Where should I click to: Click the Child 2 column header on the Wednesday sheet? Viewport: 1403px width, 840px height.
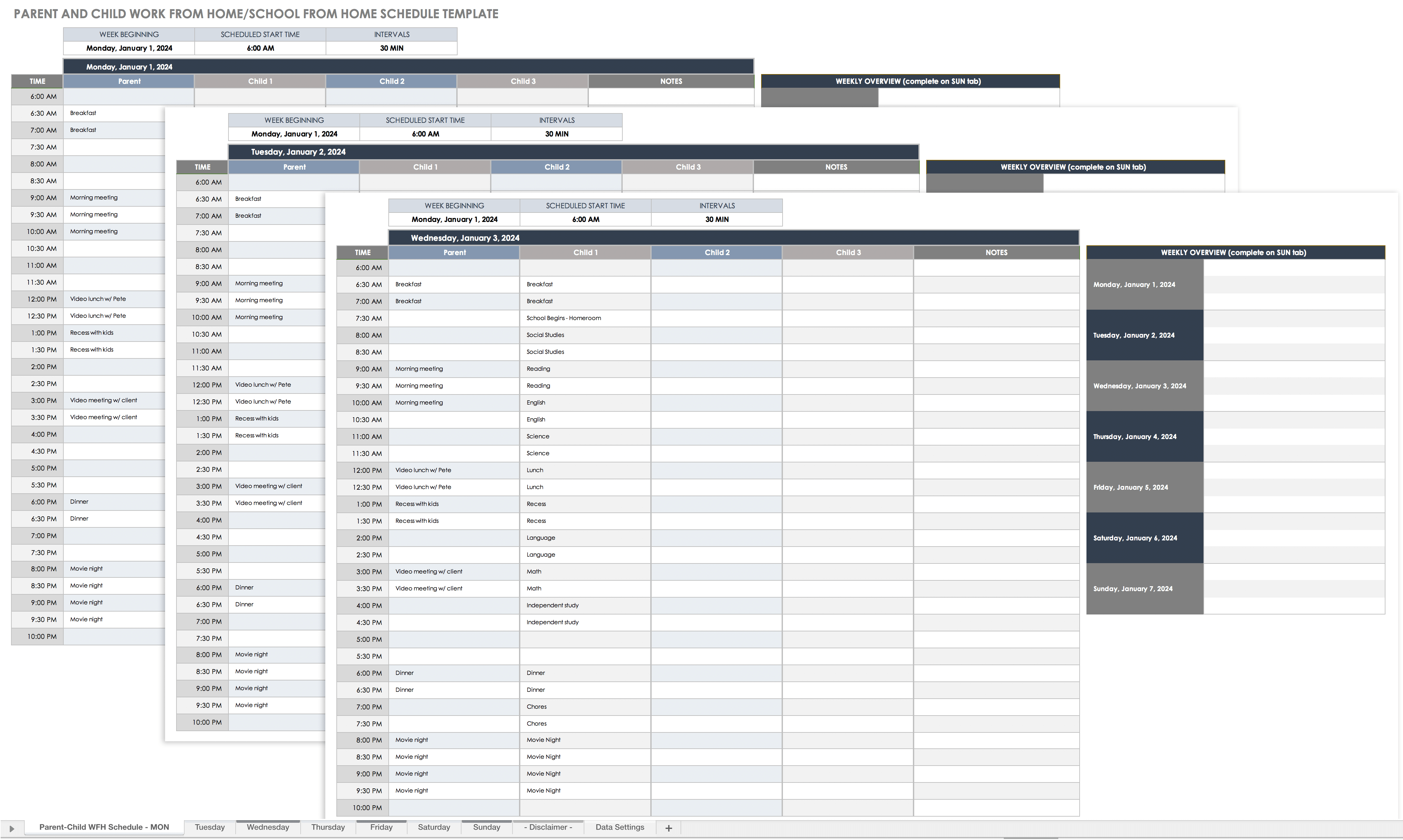[717, 252]
